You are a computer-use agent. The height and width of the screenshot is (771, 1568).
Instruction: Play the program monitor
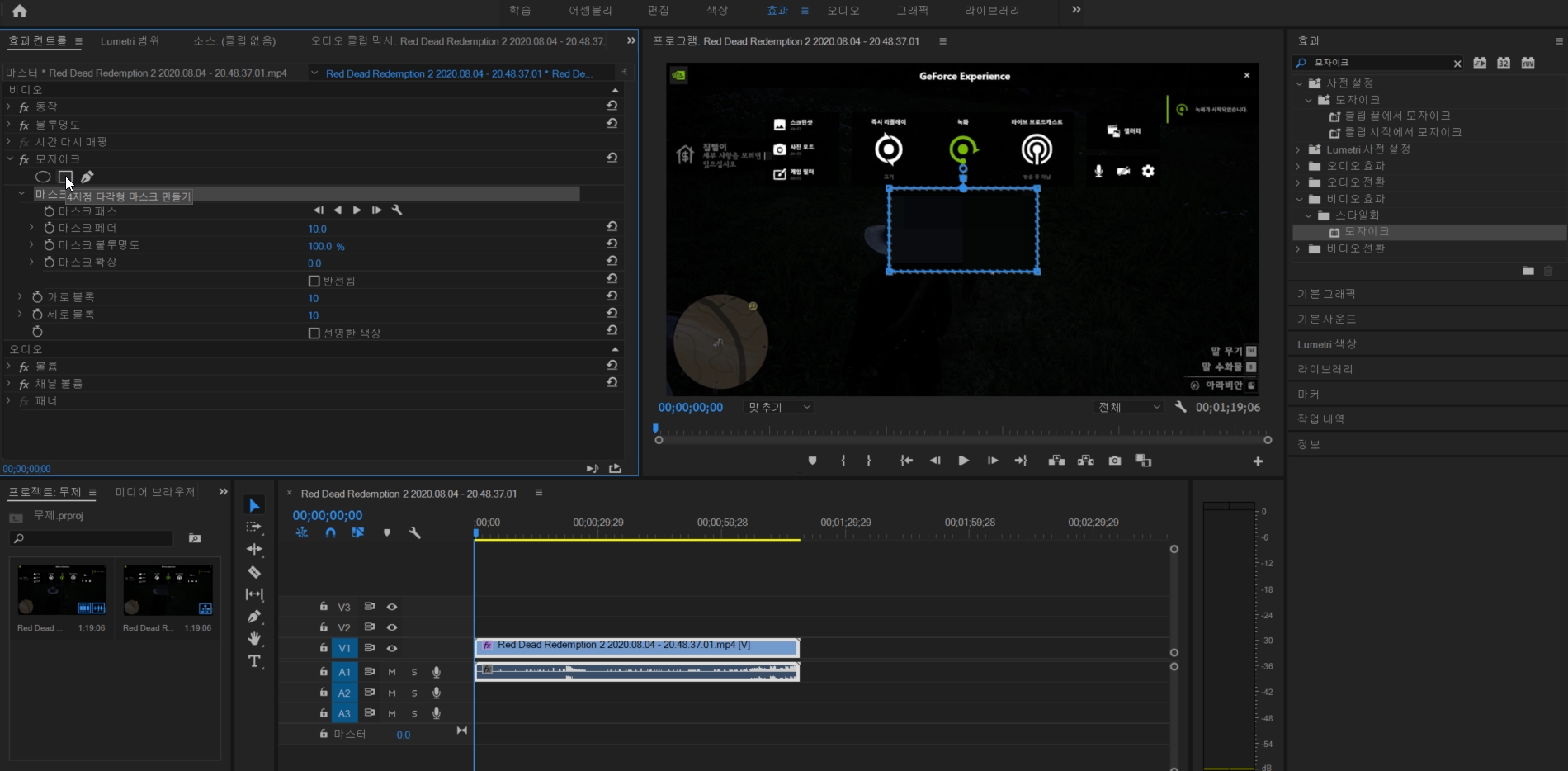point(963,461)
